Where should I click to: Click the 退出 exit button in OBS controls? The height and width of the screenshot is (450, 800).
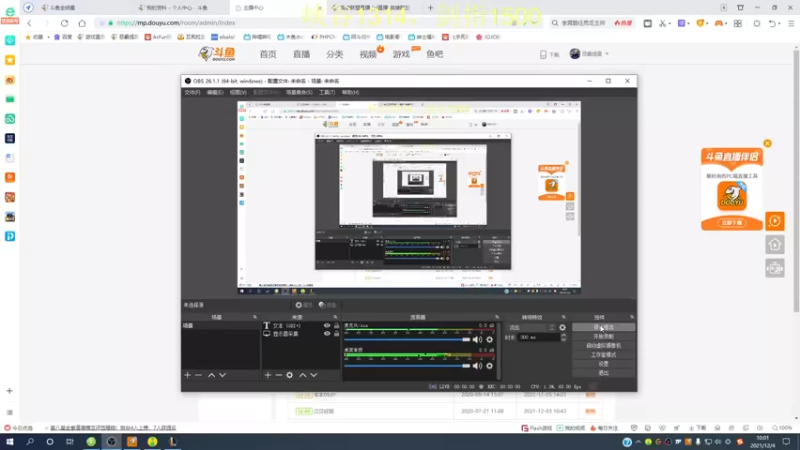[604, 373]
